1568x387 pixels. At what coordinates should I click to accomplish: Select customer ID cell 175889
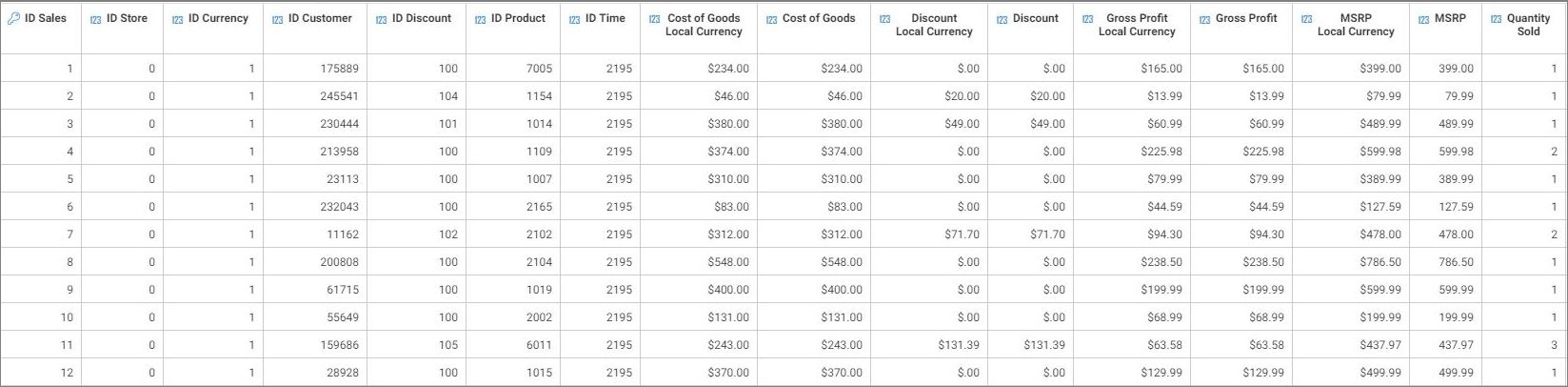tap(340, 69)
